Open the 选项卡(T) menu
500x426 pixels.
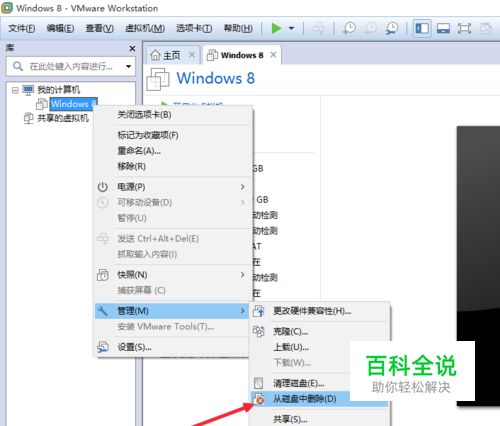click(x=194, y=28)
